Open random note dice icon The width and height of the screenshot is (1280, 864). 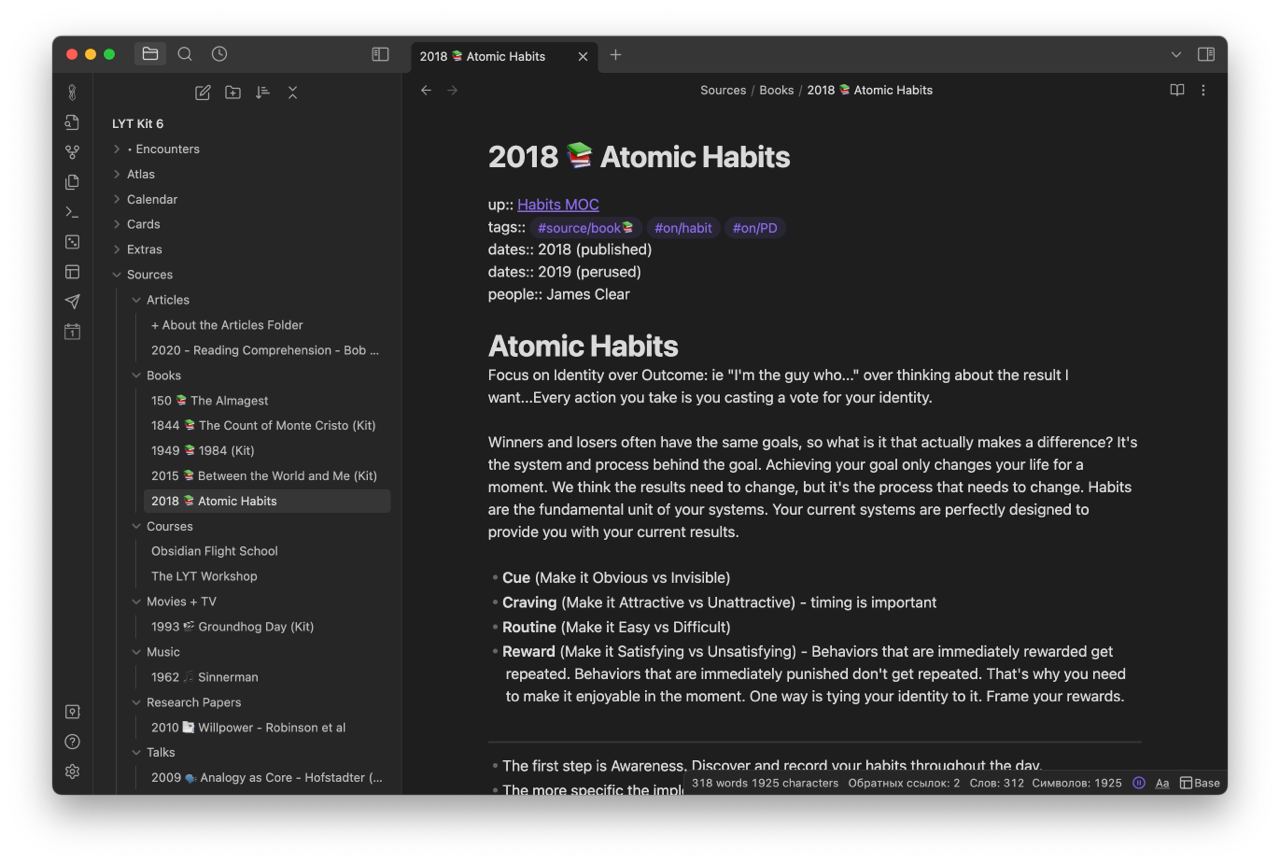point(72,242)
